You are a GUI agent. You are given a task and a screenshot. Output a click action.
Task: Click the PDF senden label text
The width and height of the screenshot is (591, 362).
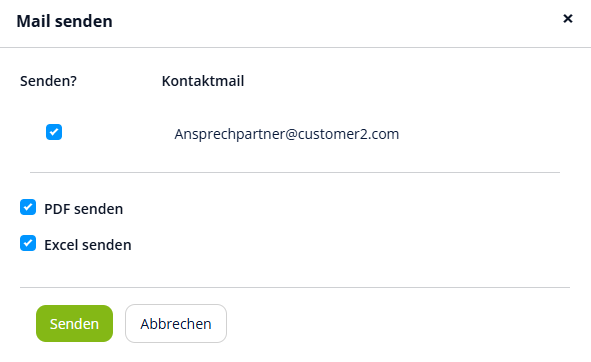pos(84,209)
